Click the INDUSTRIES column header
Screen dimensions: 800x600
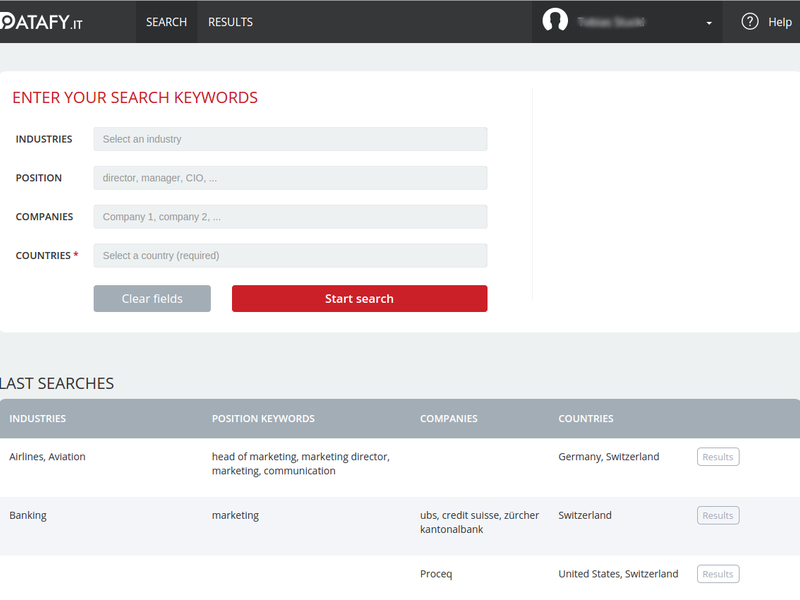coord(37,418)
